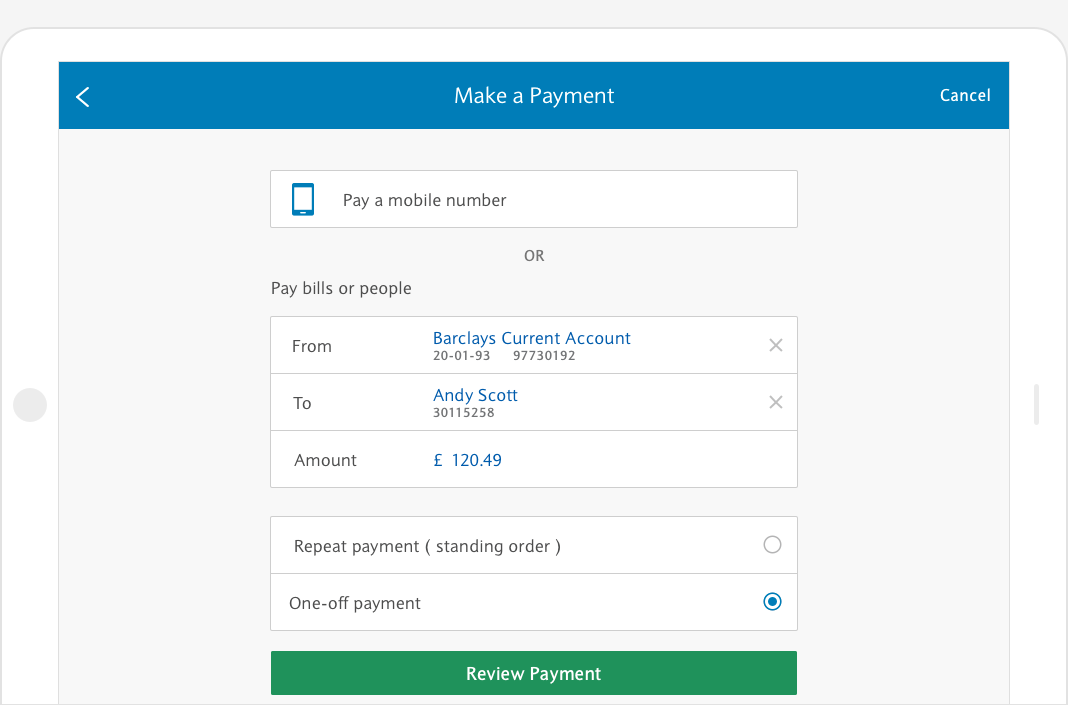1068x705 pixels.
Task: Tap the One-off payment label
Action: (x=355, y=604)
